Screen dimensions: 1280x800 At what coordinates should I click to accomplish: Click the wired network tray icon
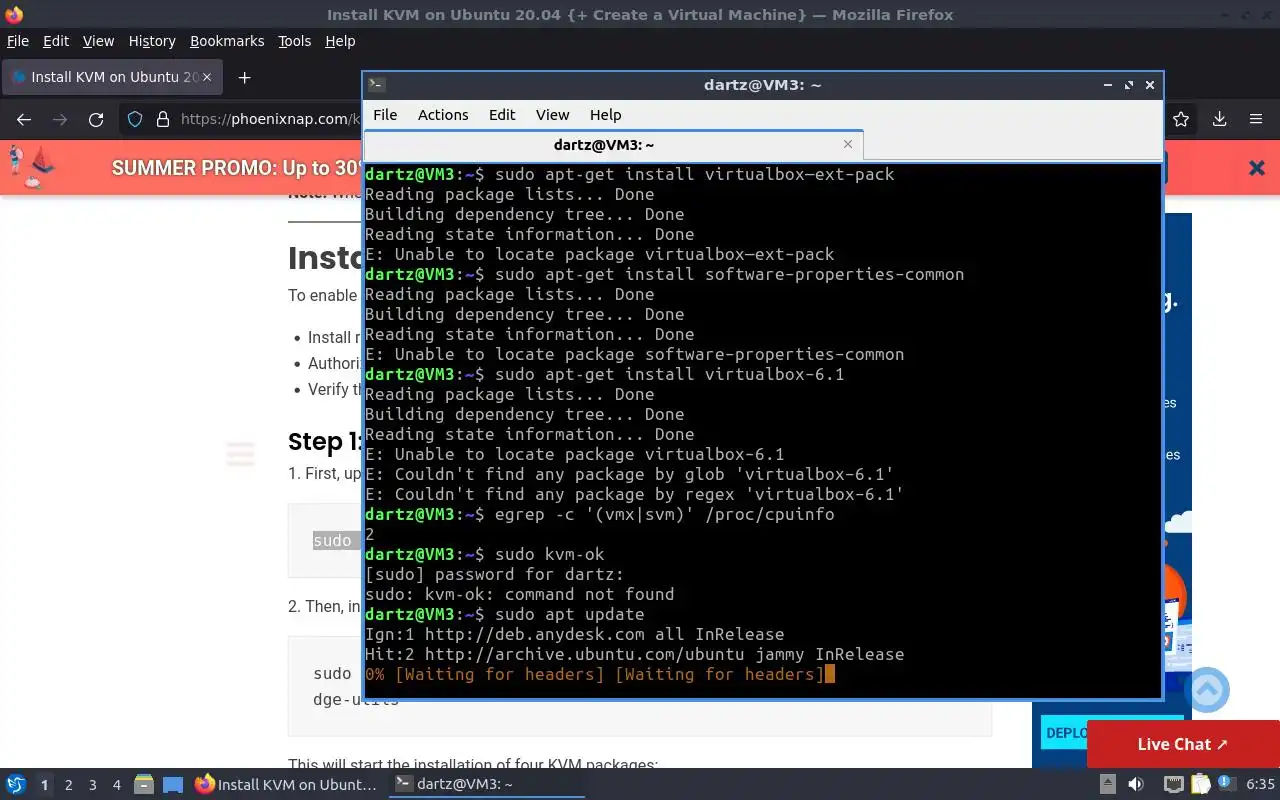point(1174,784)
